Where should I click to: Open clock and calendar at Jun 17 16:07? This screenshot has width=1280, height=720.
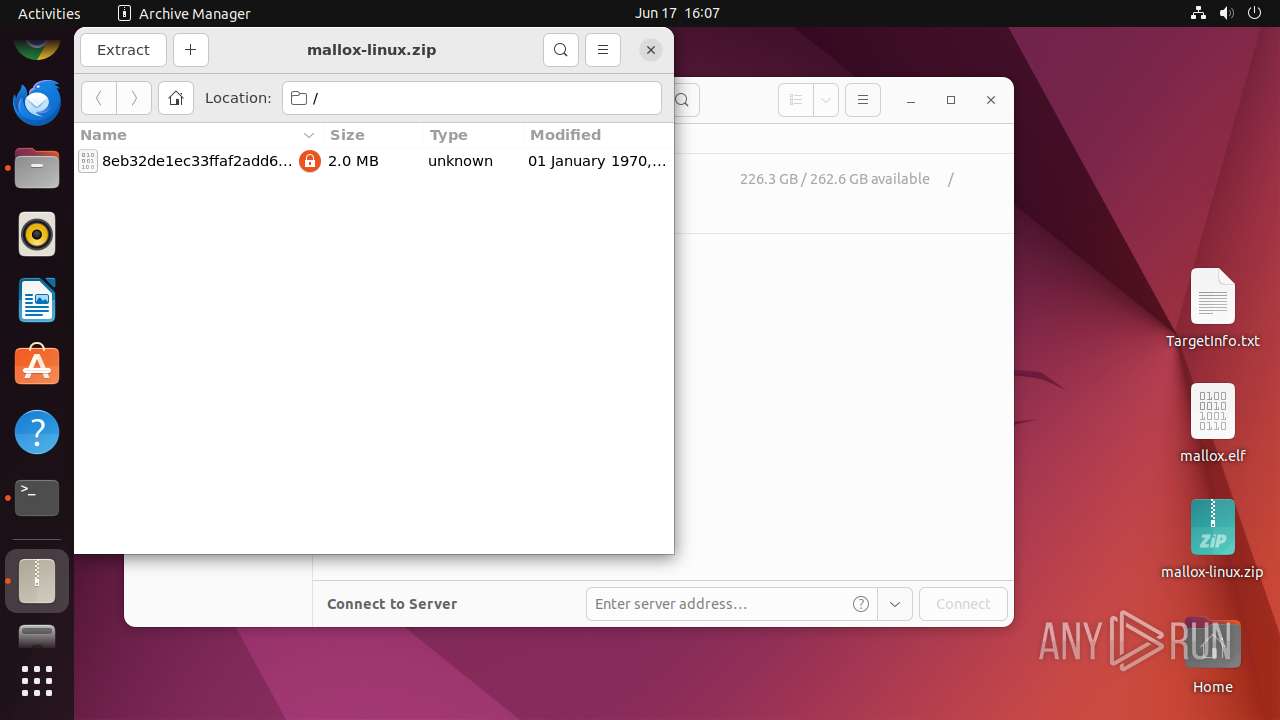tap(677, 13)
